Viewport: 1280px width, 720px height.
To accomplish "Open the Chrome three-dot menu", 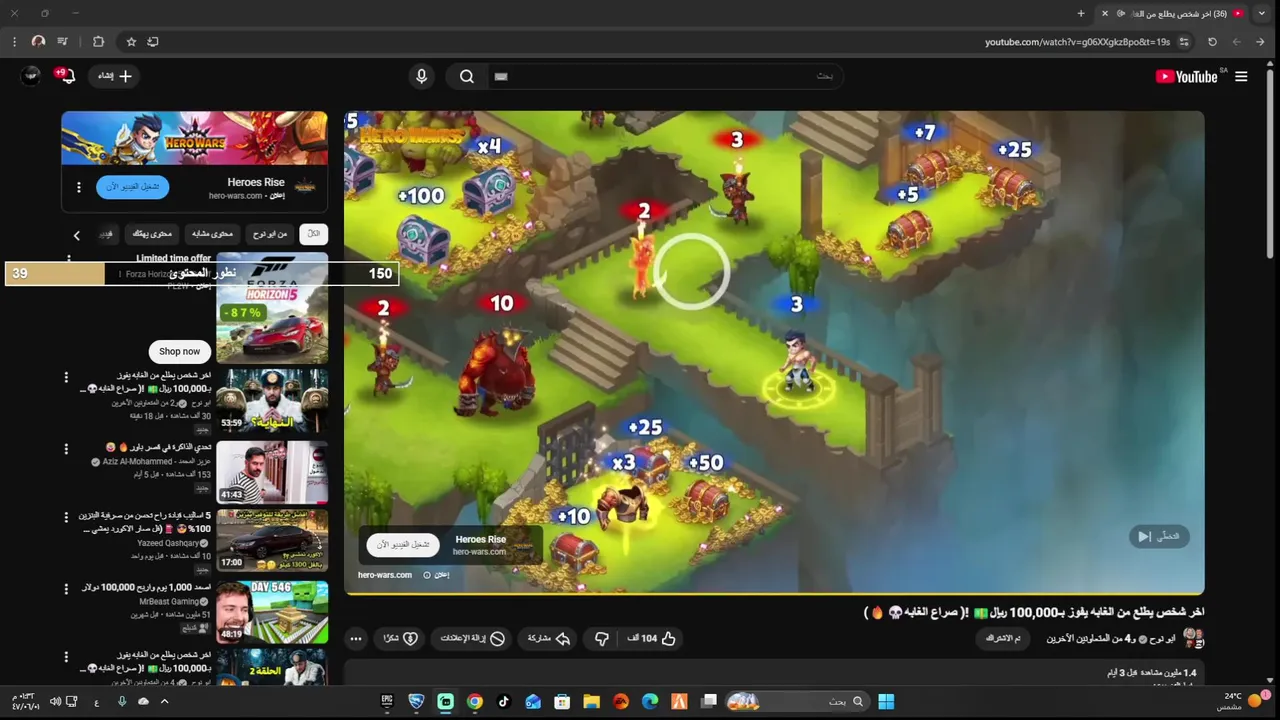I will (x=14, y=42).
